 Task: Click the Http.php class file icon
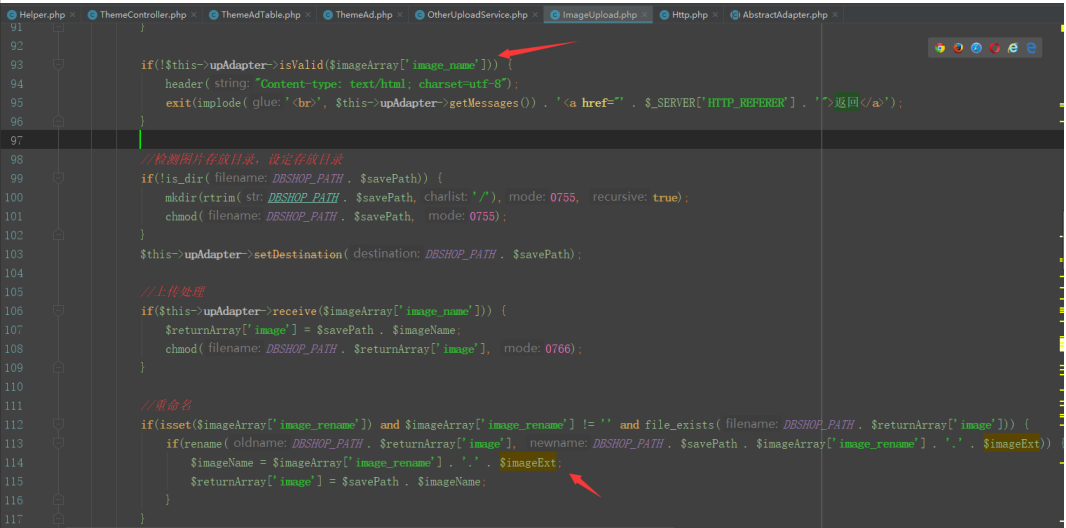[x=664, y=14]
